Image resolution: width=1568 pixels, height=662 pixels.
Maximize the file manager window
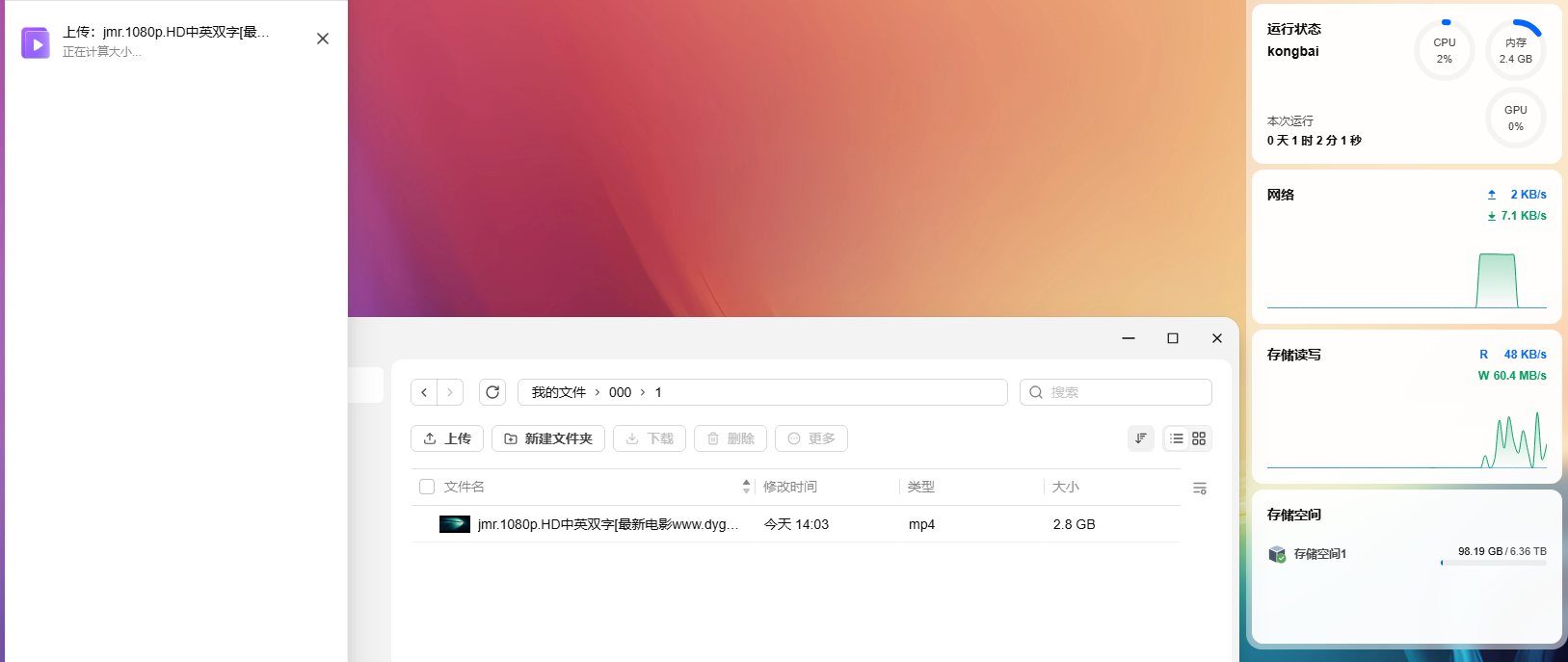click(x=1173, y=338)
